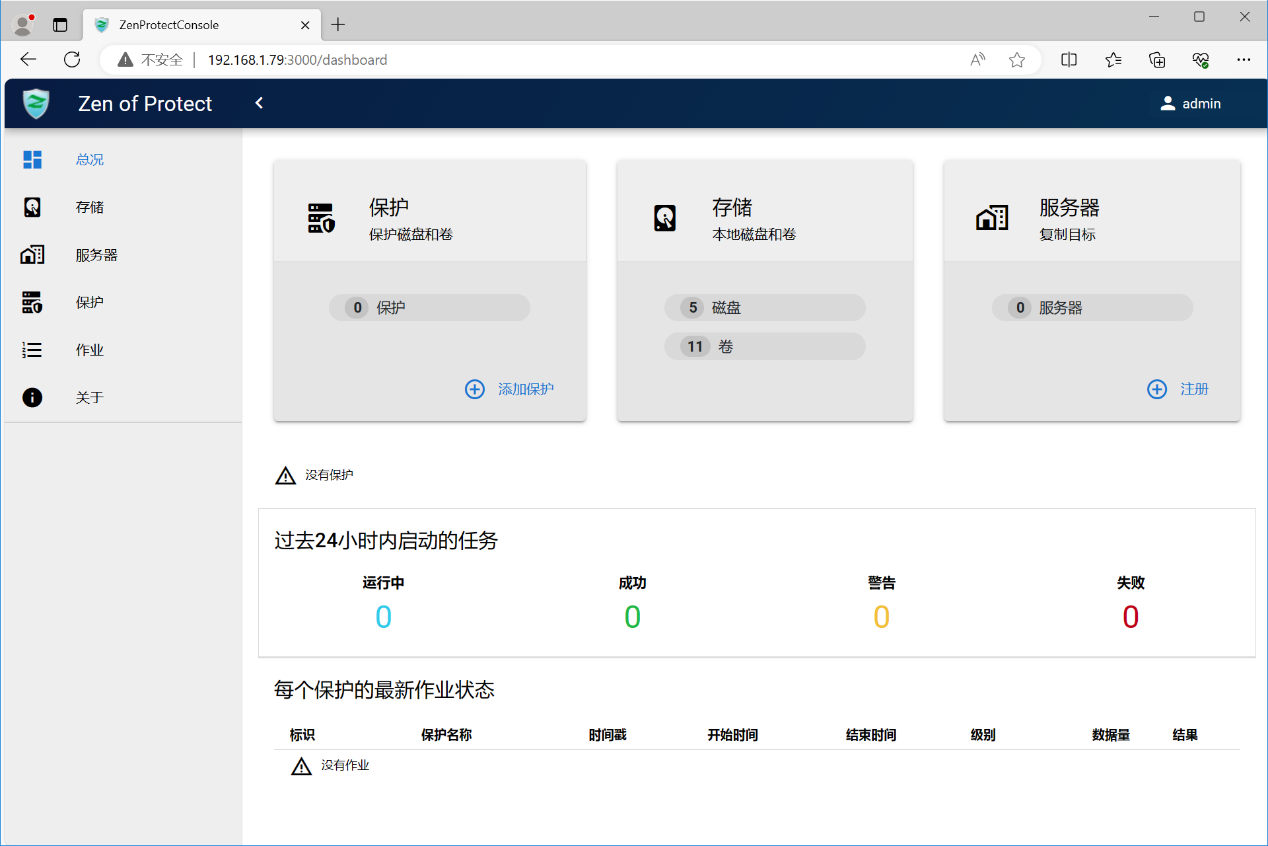Click the 注册 server link
The width and height of the screenshot is (1268, 846).
click(x=1178, y=389)
